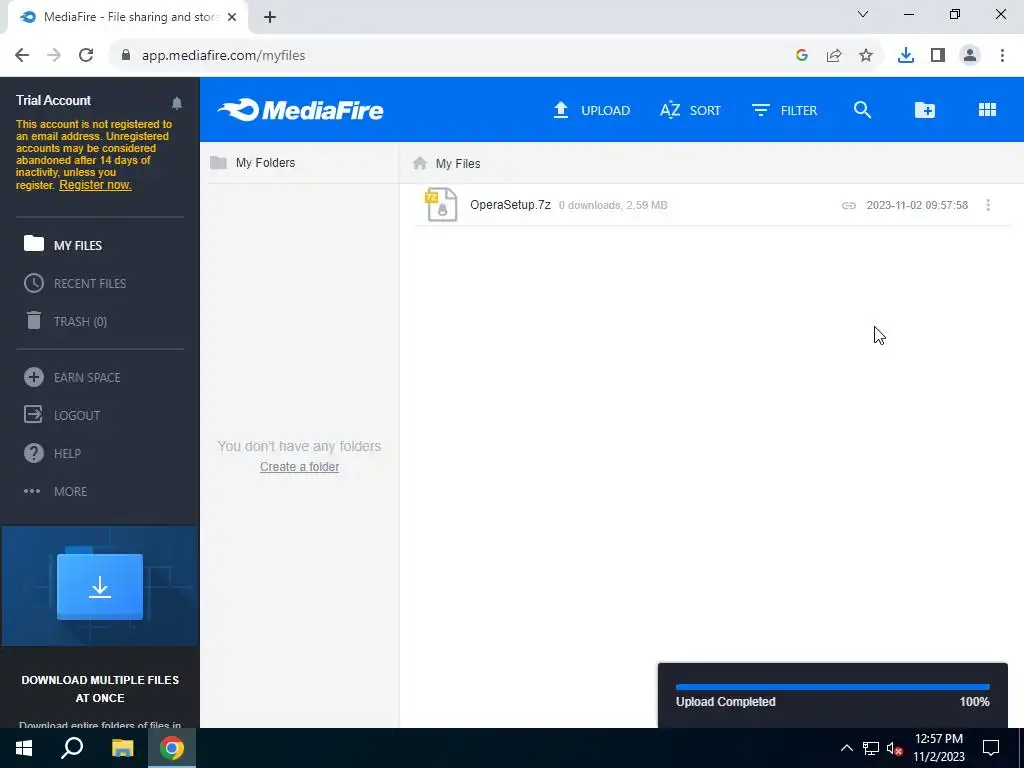The height and width of the screenshot is (768, 1024).
Task: Open Chrome three-dot menu
Action: tap(1002, 56)
